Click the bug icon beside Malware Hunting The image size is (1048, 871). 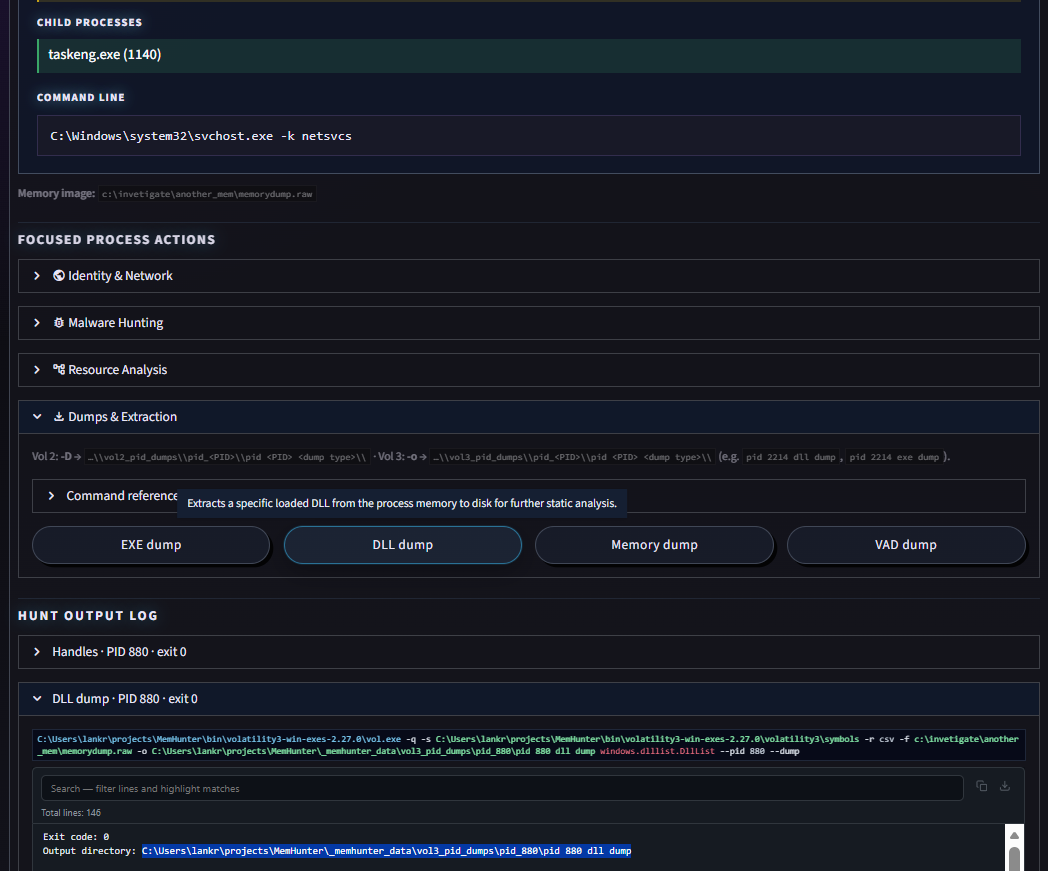(59, 323)
